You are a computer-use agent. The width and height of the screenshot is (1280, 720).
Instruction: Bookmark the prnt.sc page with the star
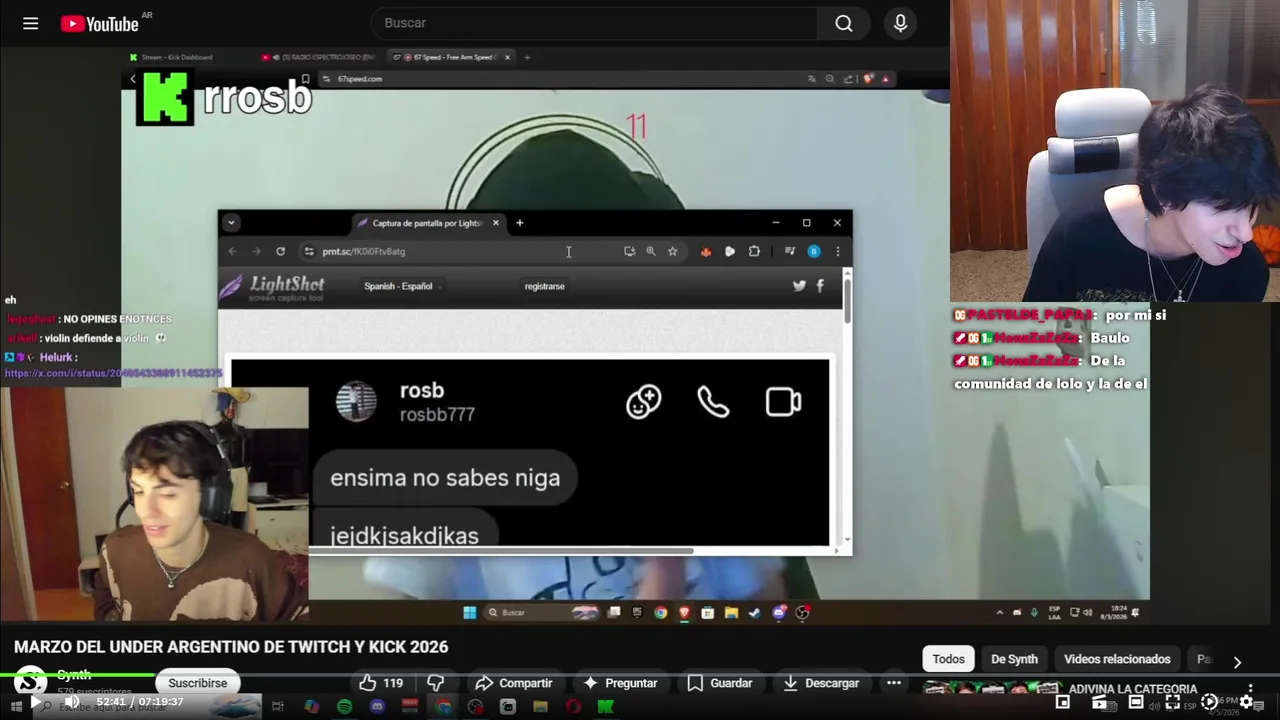672,251
